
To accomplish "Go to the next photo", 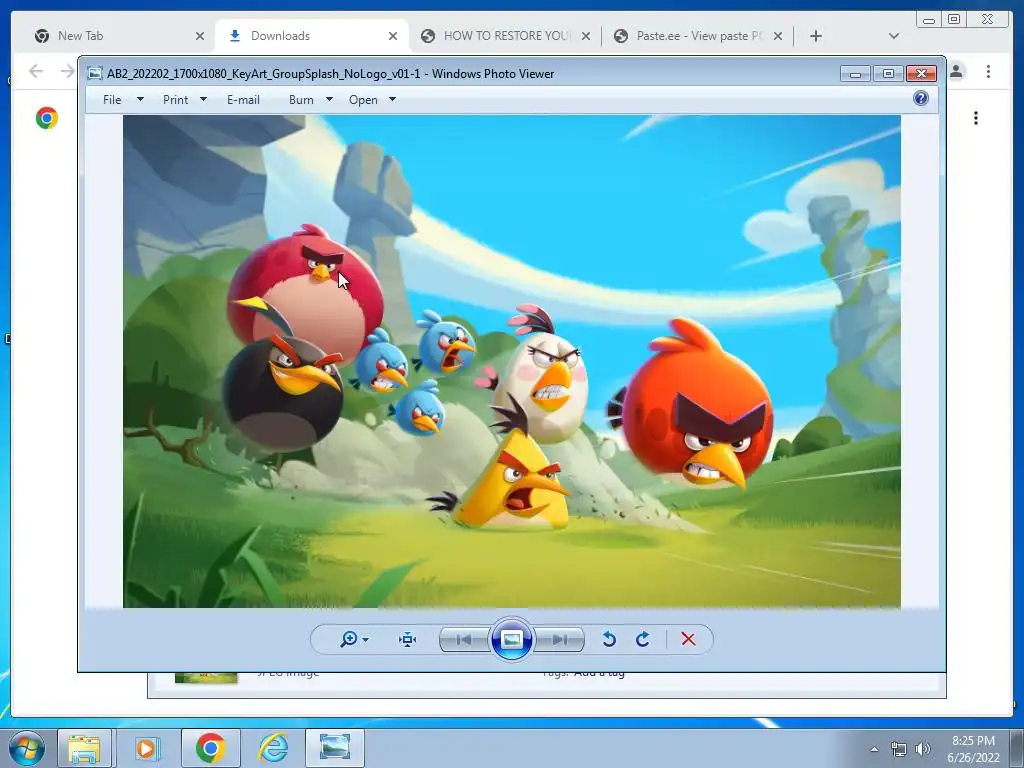I will pos(560,639).
